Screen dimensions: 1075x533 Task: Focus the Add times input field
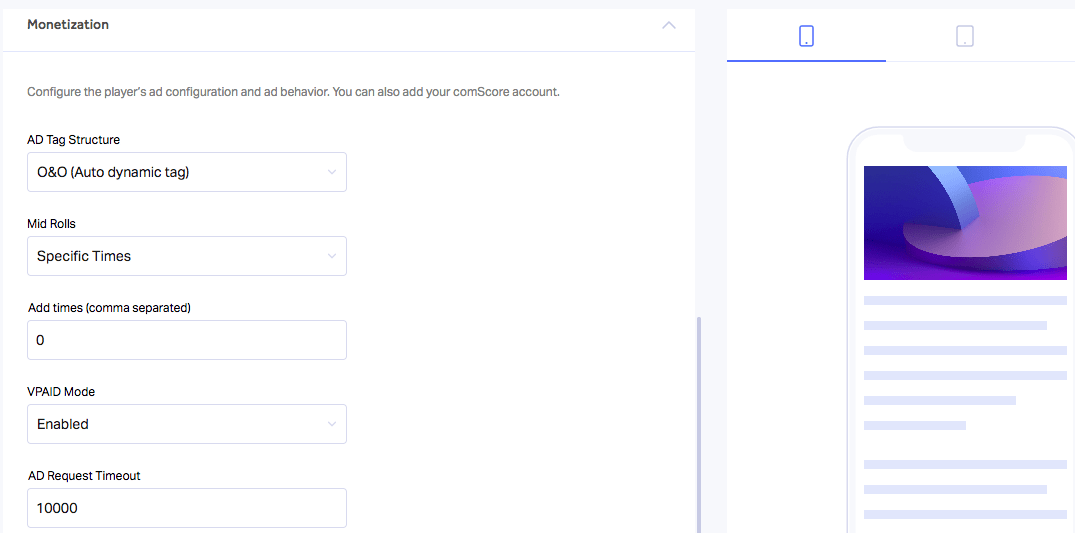[x=186, y=340]
